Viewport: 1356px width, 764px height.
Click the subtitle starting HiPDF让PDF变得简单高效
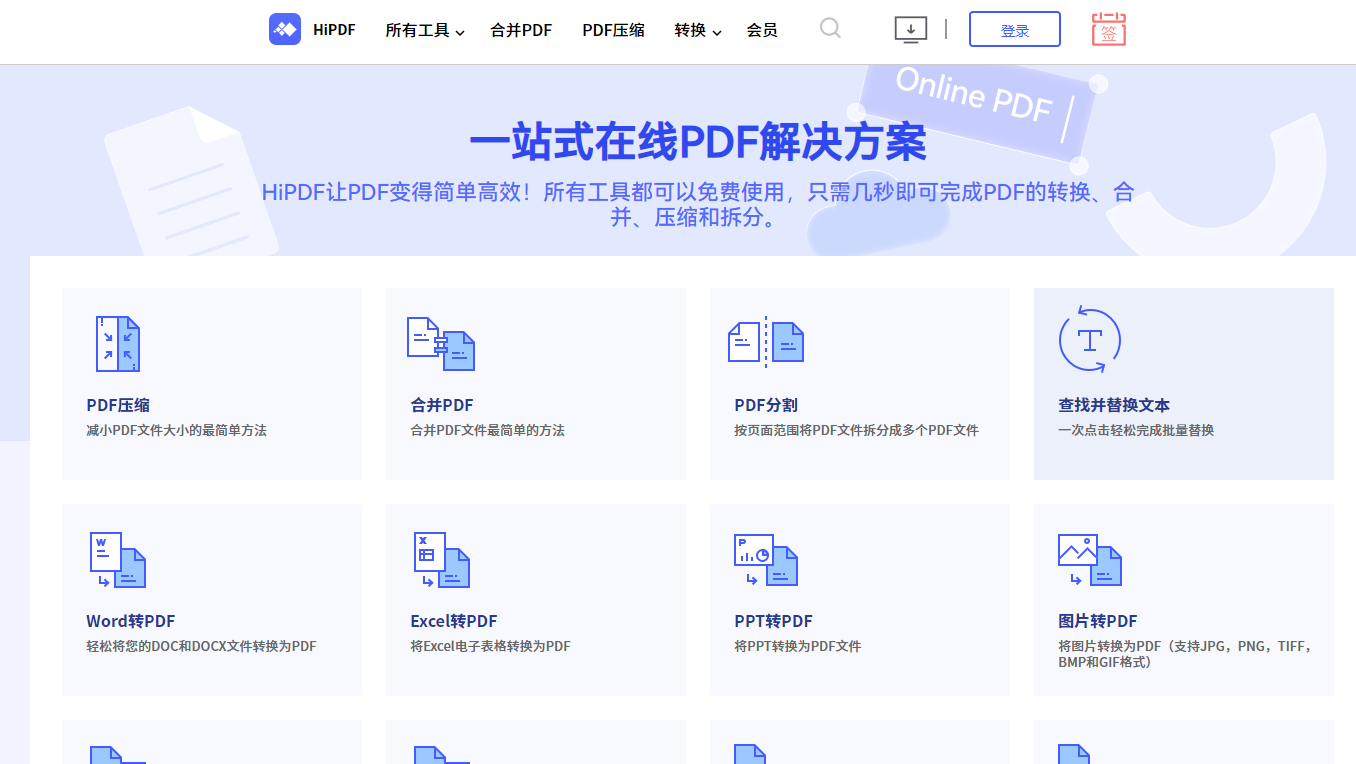698,205
